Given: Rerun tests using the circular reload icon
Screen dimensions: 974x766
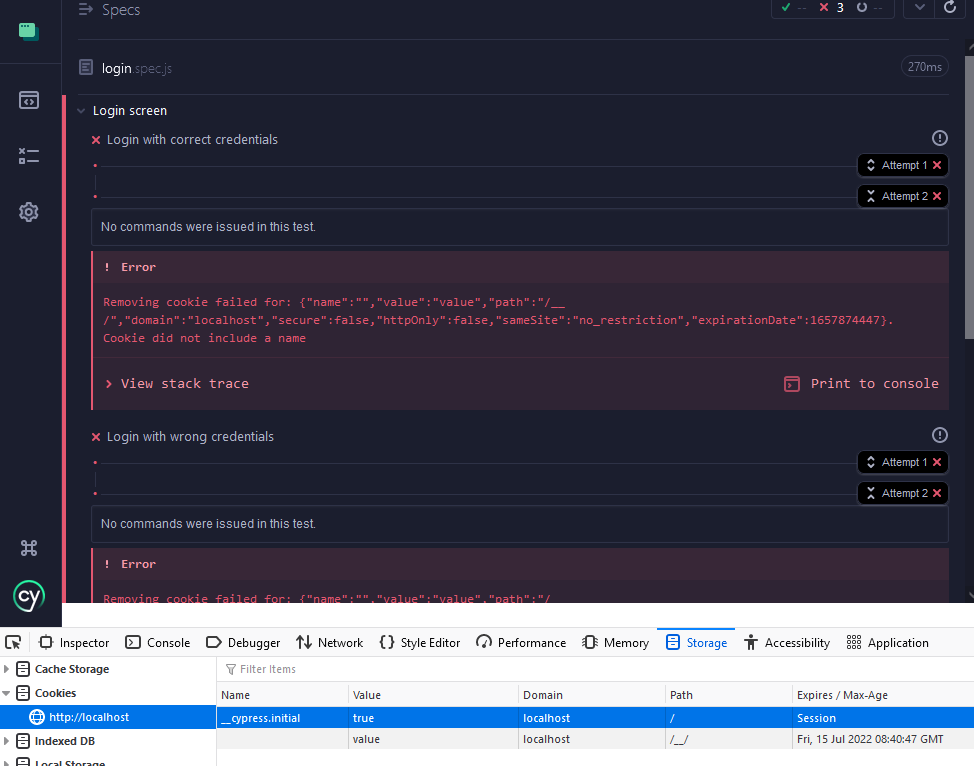Looking at the screenshot, I should click(x=948, y=9).
